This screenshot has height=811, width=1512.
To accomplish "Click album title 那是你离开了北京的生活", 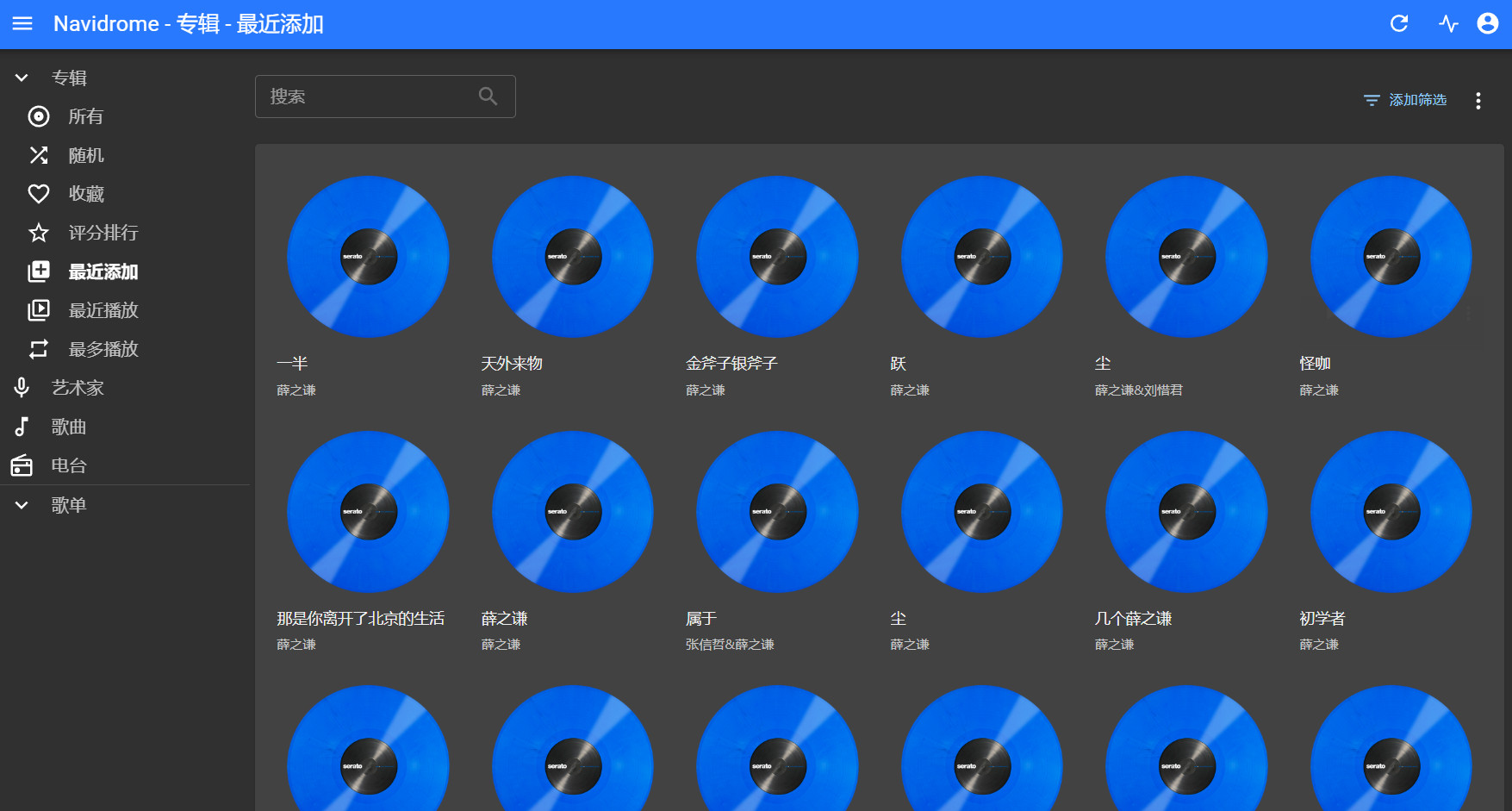I will tap(360, 619).
